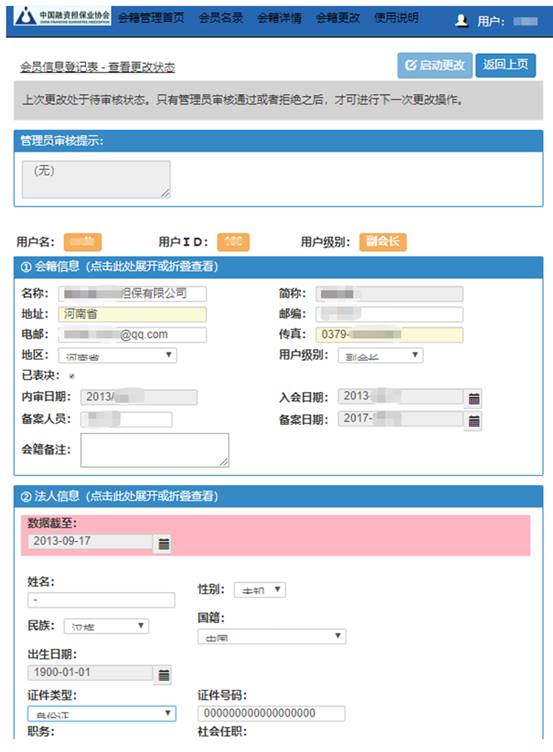Open the 用户级别 dropdown

[380, 355]
